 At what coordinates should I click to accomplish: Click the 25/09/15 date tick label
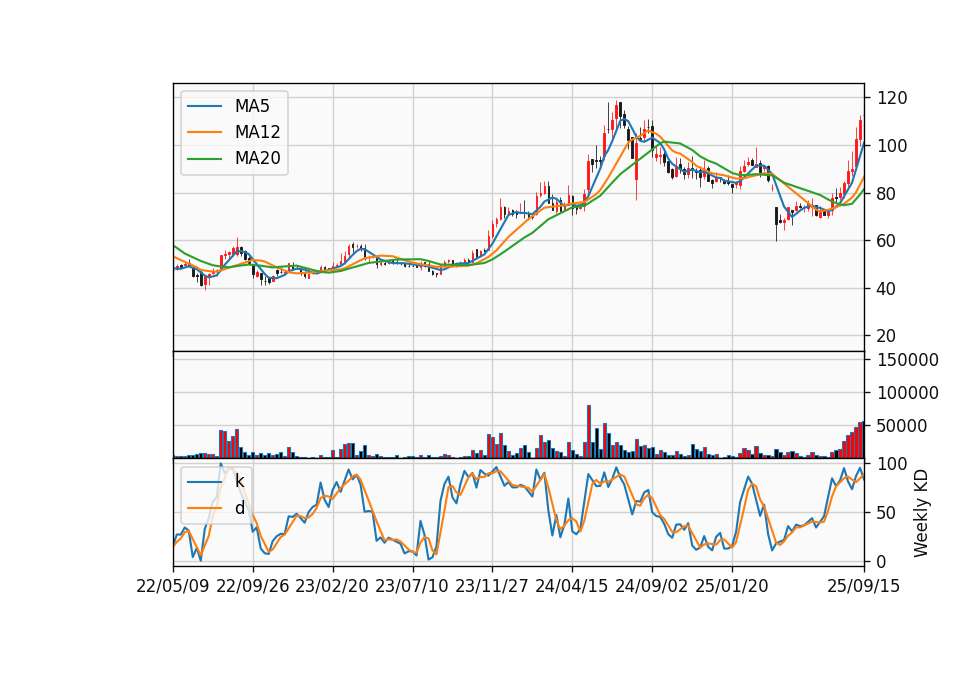point(864,586)
